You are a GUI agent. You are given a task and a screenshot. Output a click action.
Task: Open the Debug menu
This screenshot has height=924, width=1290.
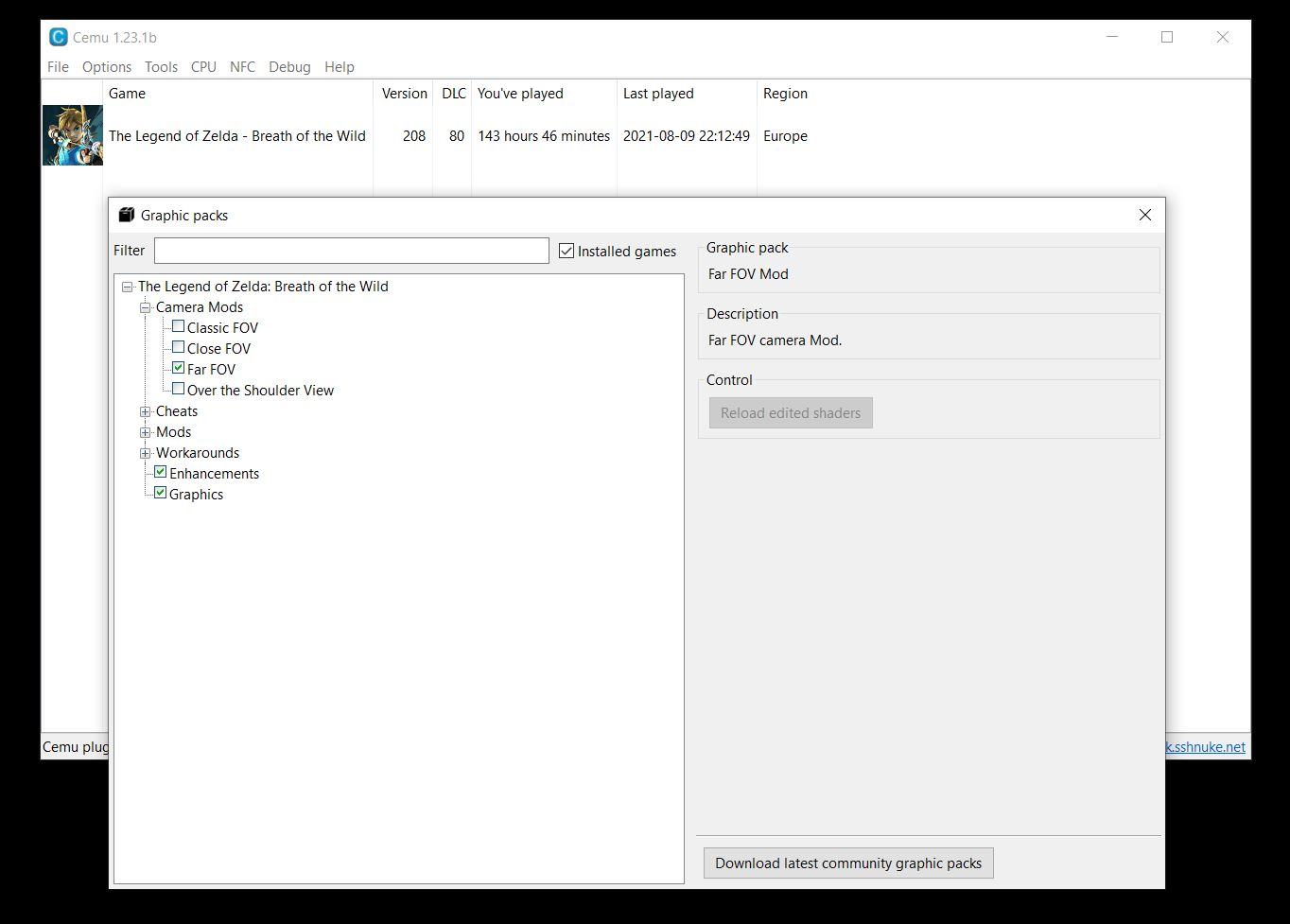point(289,67)
